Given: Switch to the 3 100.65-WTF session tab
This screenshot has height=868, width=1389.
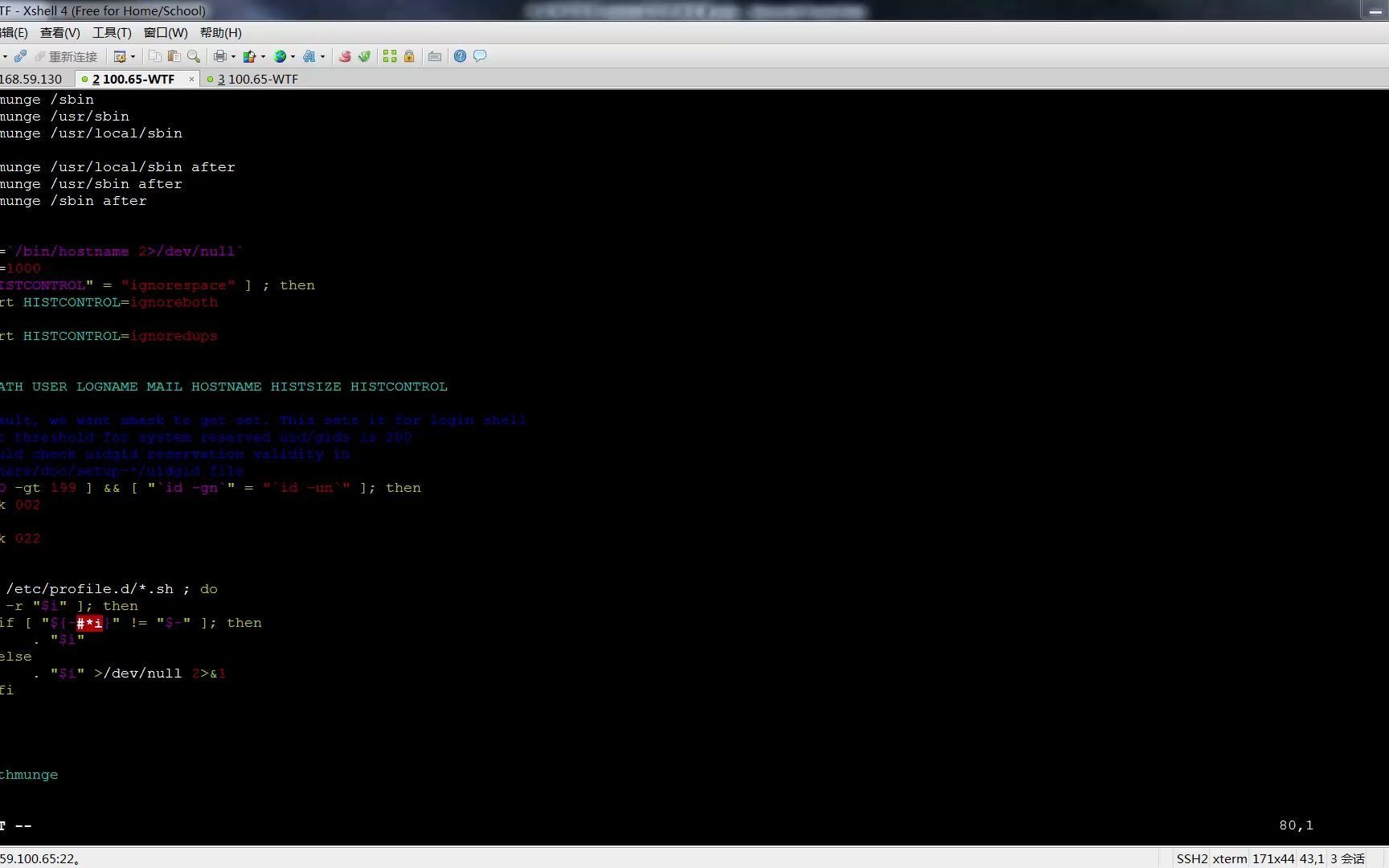Looking at the screenshot, I should (x=257, y=79).
